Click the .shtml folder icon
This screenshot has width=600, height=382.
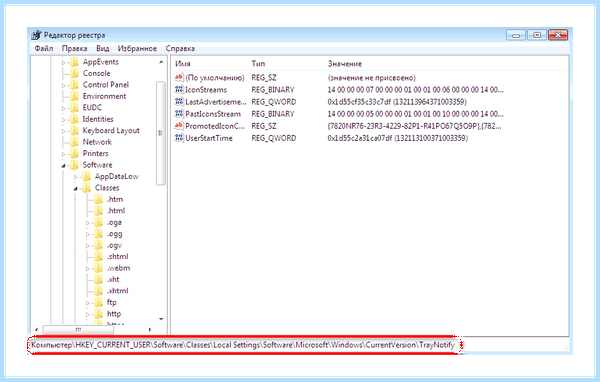(99, 257)
